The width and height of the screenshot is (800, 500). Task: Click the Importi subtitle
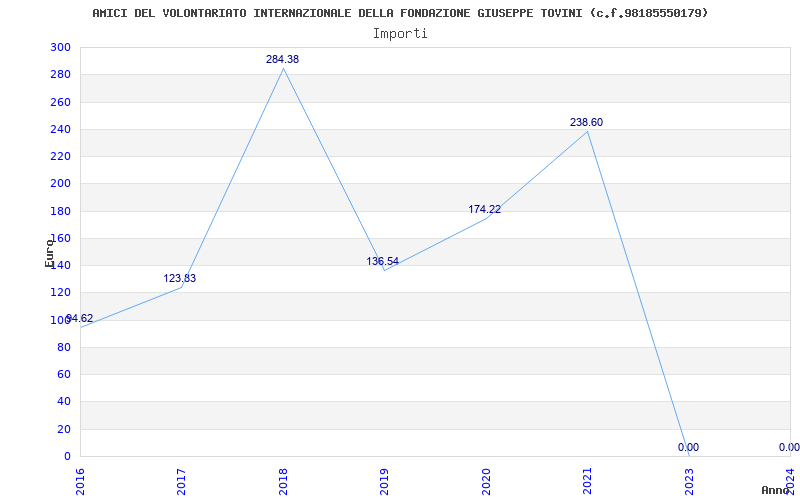point(400,34)
